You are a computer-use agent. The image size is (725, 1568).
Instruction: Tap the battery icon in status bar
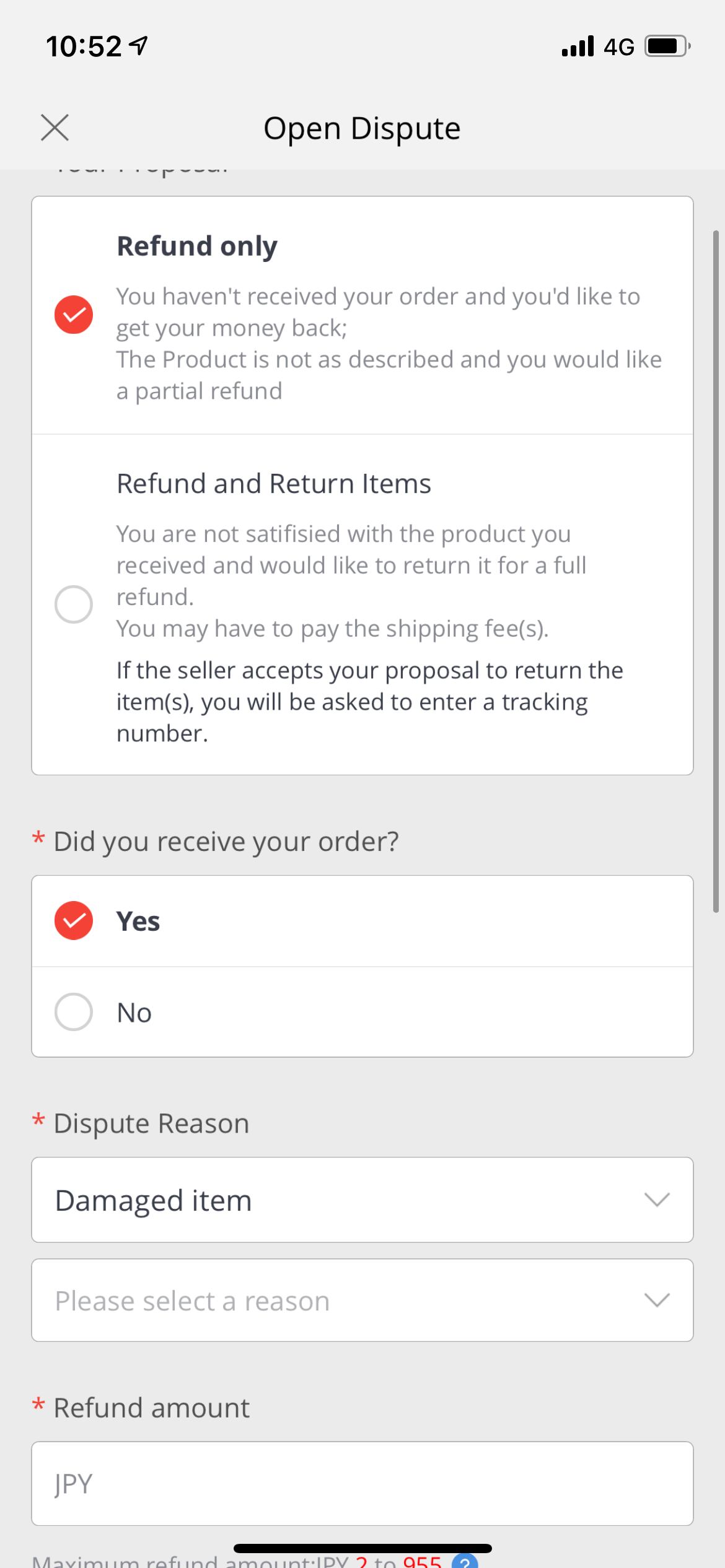click(x=667, y=46)
